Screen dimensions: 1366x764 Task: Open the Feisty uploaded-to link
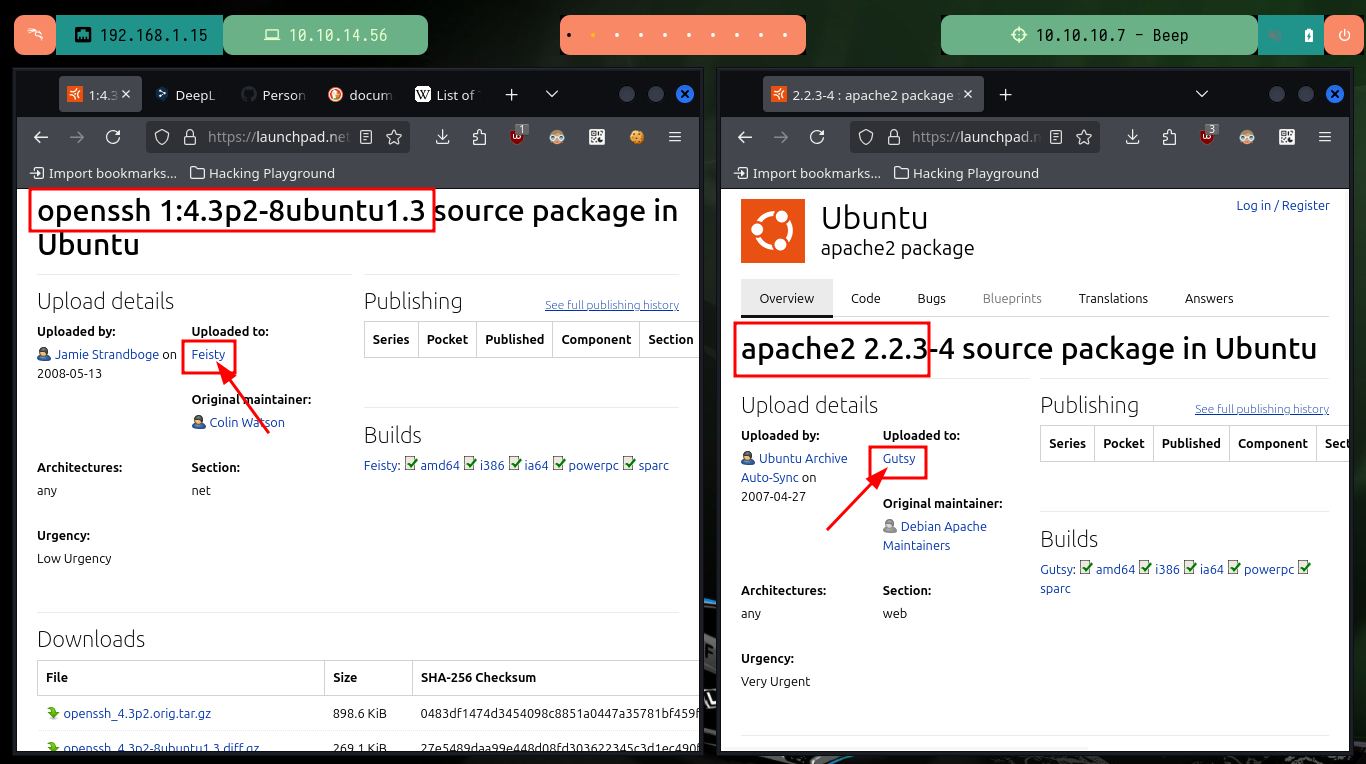[208, 354]
